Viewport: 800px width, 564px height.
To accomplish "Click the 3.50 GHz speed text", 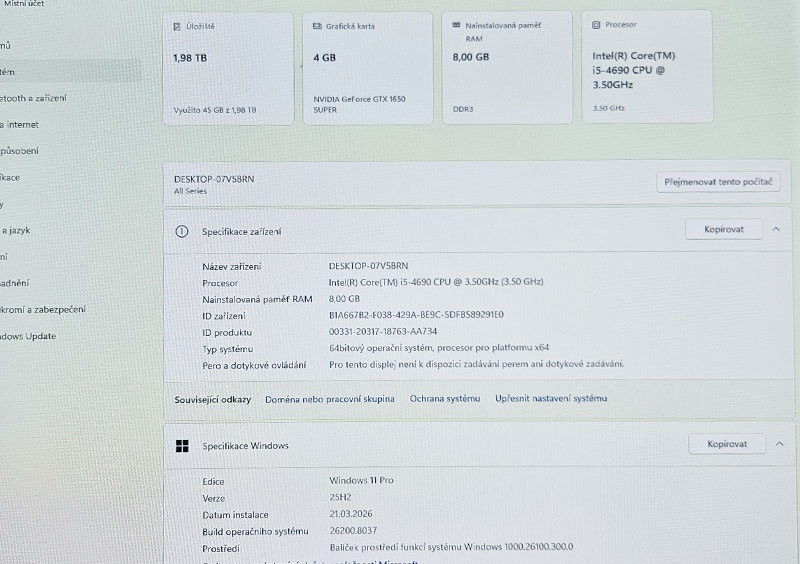I will click(x=609, y=108).
